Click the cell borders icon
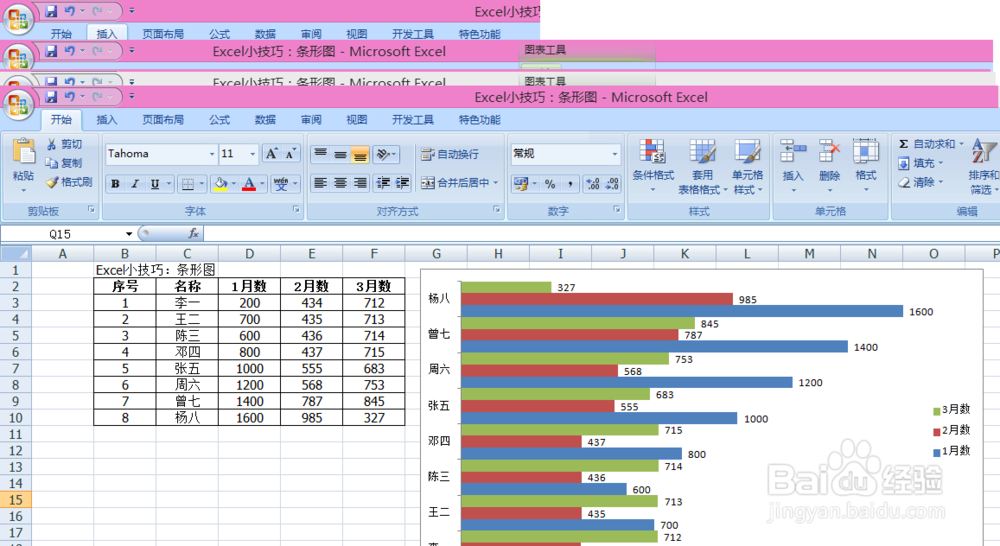 click(x=188, y=184)
